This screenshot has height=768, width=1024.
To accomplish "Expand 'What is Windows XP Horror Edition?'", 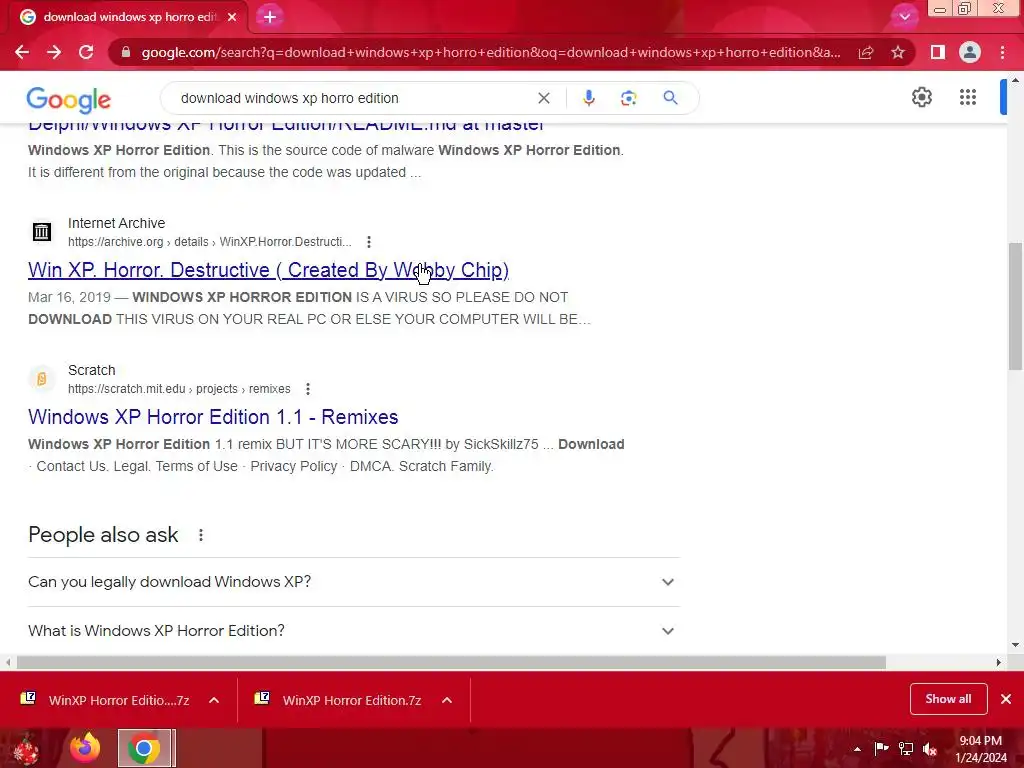I will coord(354,631).
